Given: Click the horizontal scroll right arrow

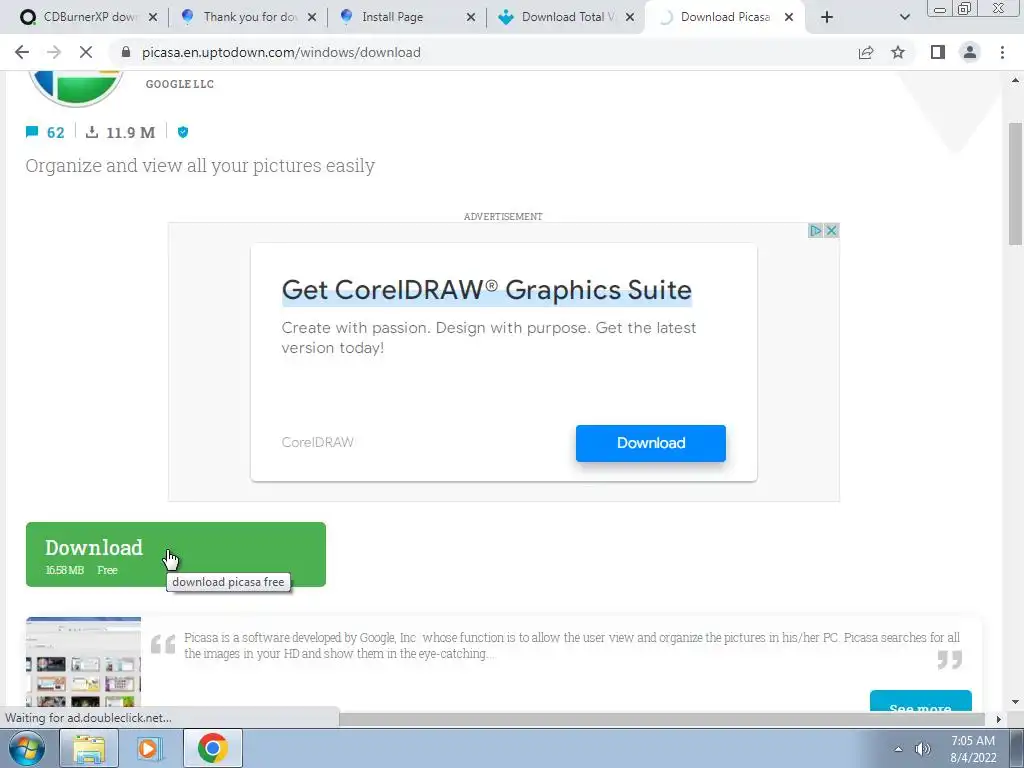Looking at the screenshot, I should (998, 719).
